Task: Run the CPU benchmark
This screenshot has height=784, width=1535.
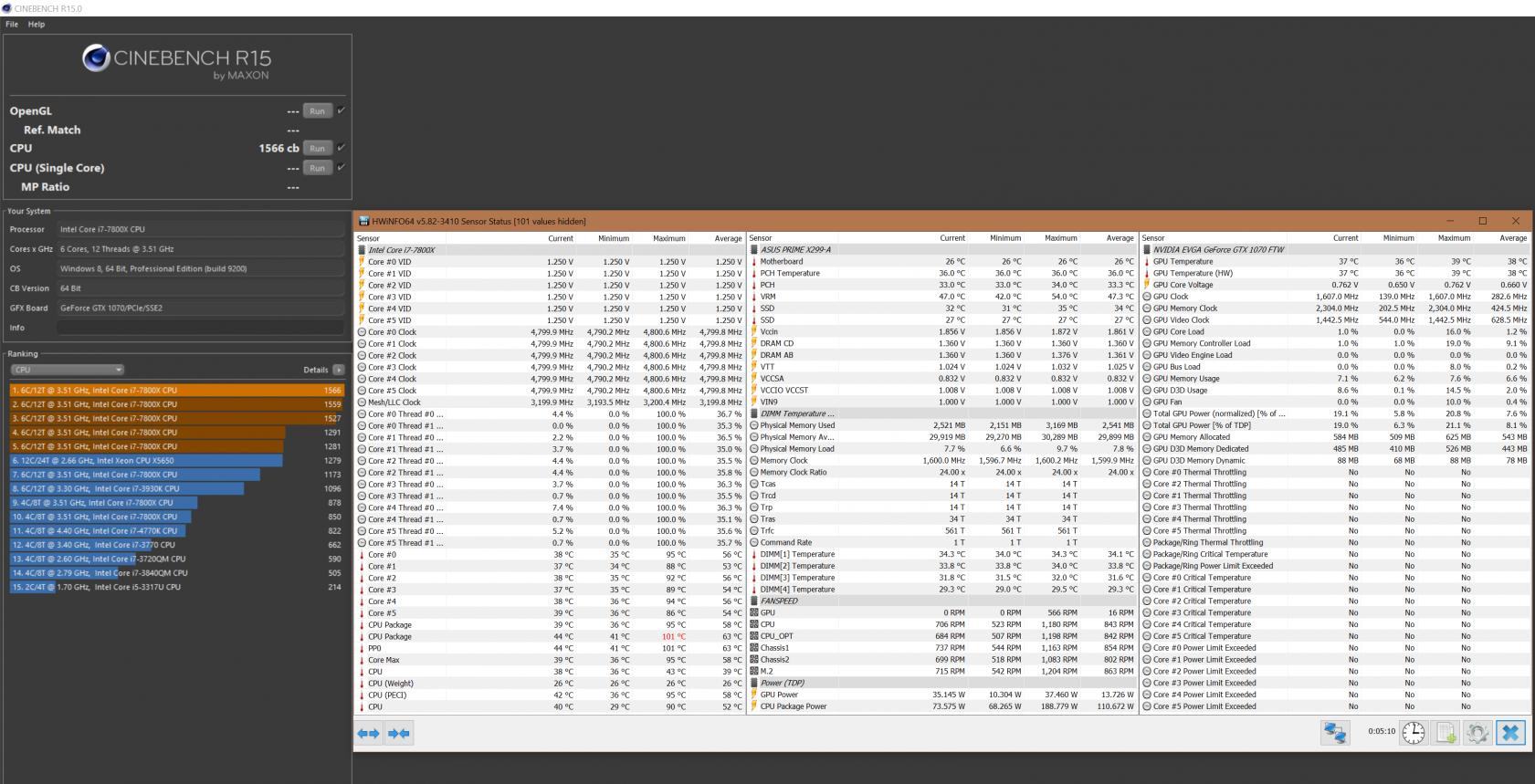Action: 317,148
